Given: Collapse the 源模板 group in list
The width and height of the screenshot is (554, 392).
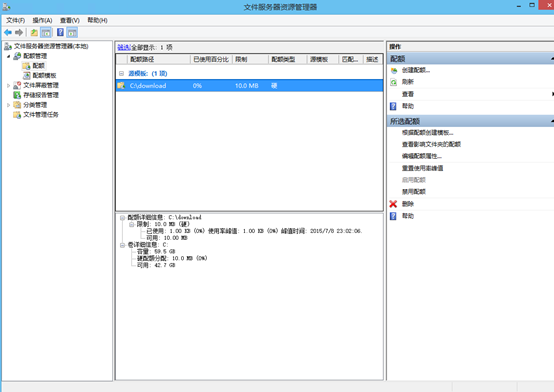Looking at the screenshot, I should 122,74.
